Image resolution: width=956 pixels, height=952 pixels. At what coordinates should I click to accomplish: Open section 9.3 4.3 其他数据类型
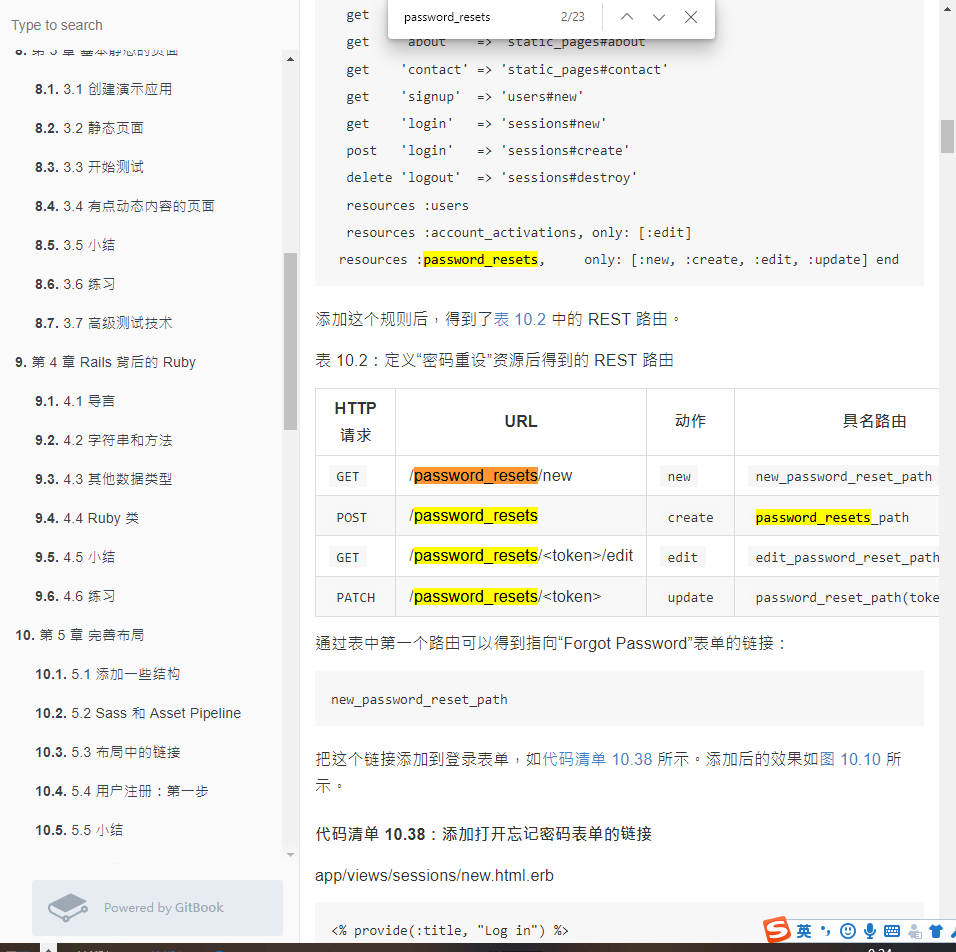[104, 479]
